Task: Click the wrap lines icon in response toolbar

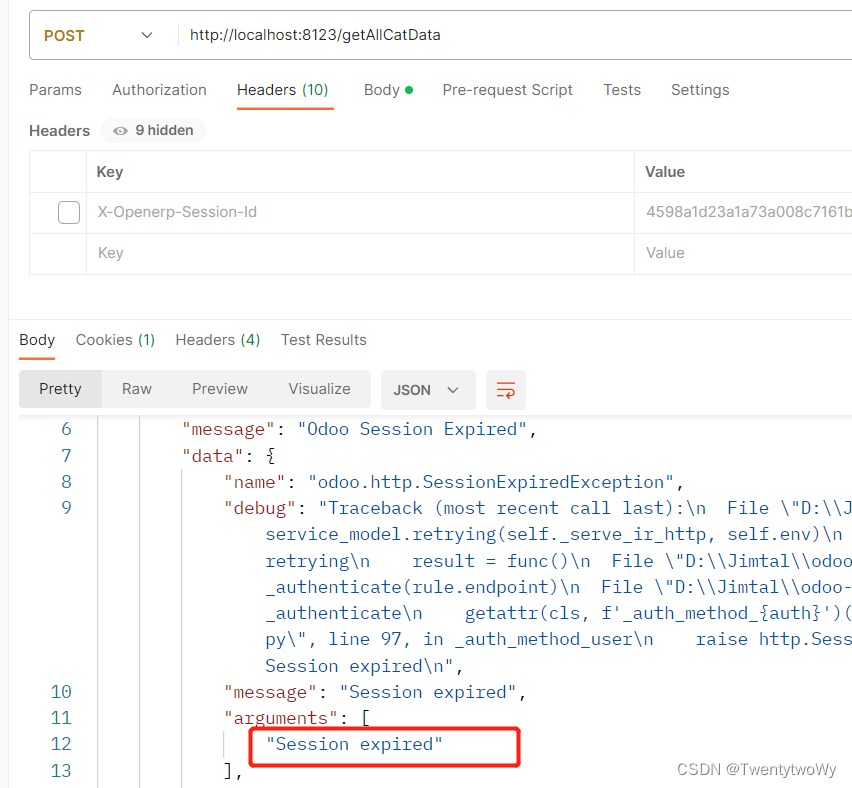Action: tap(506, 390)
